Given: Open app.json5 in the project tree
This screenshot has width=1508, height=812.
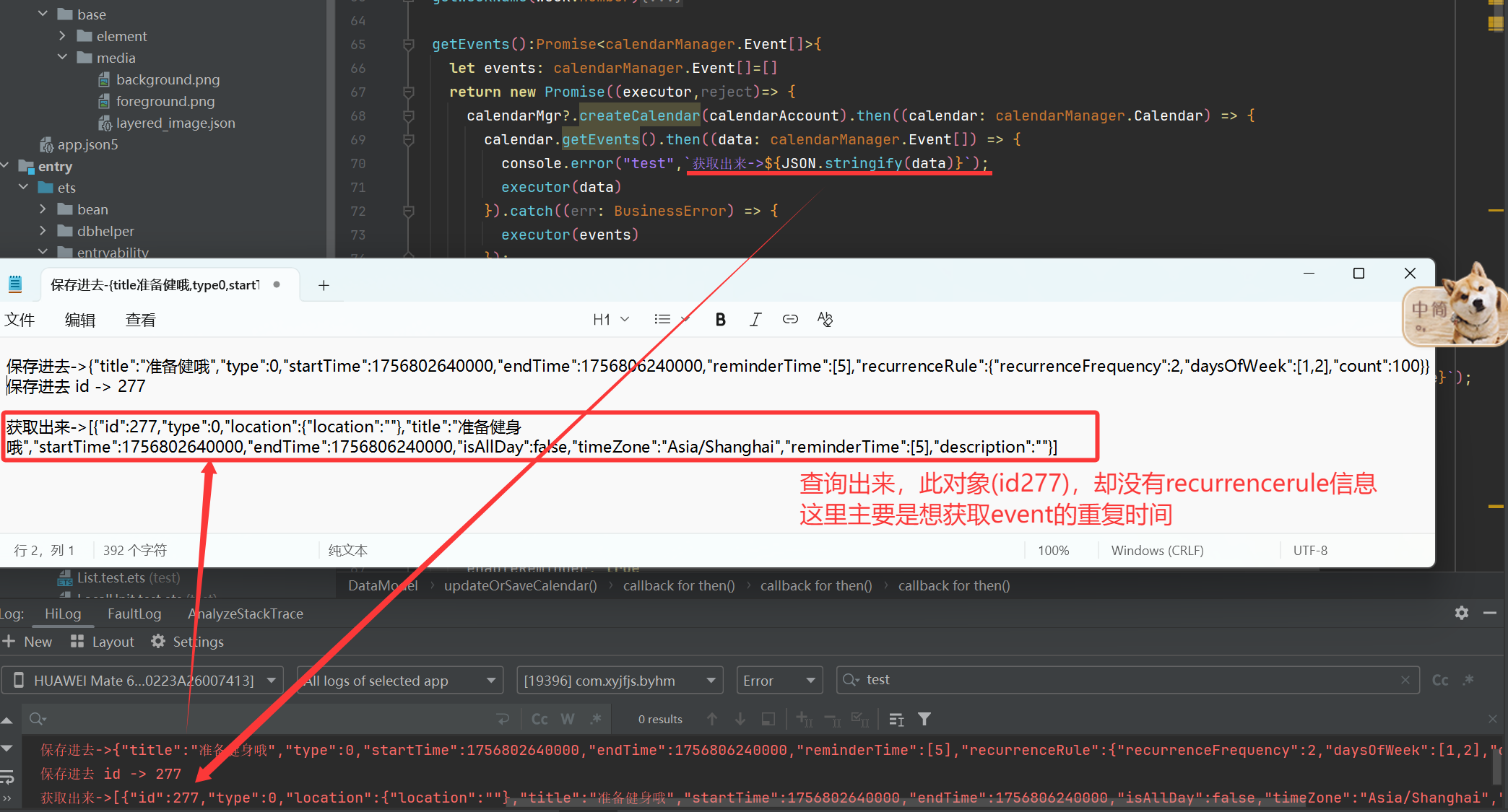Looking at the screenshot, I should coord(78,144).
